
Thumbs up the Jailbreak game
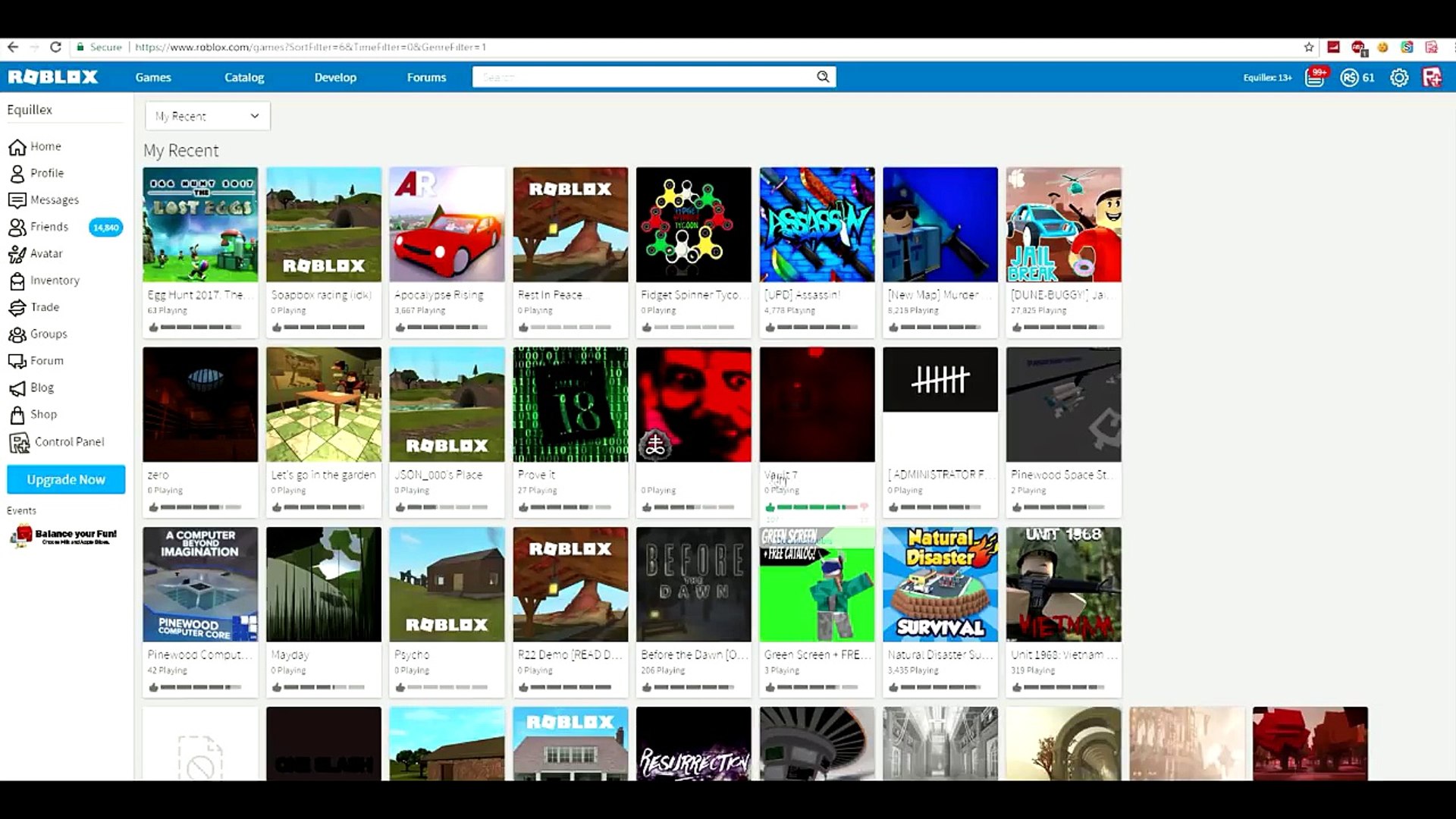tap(1016, 328)
